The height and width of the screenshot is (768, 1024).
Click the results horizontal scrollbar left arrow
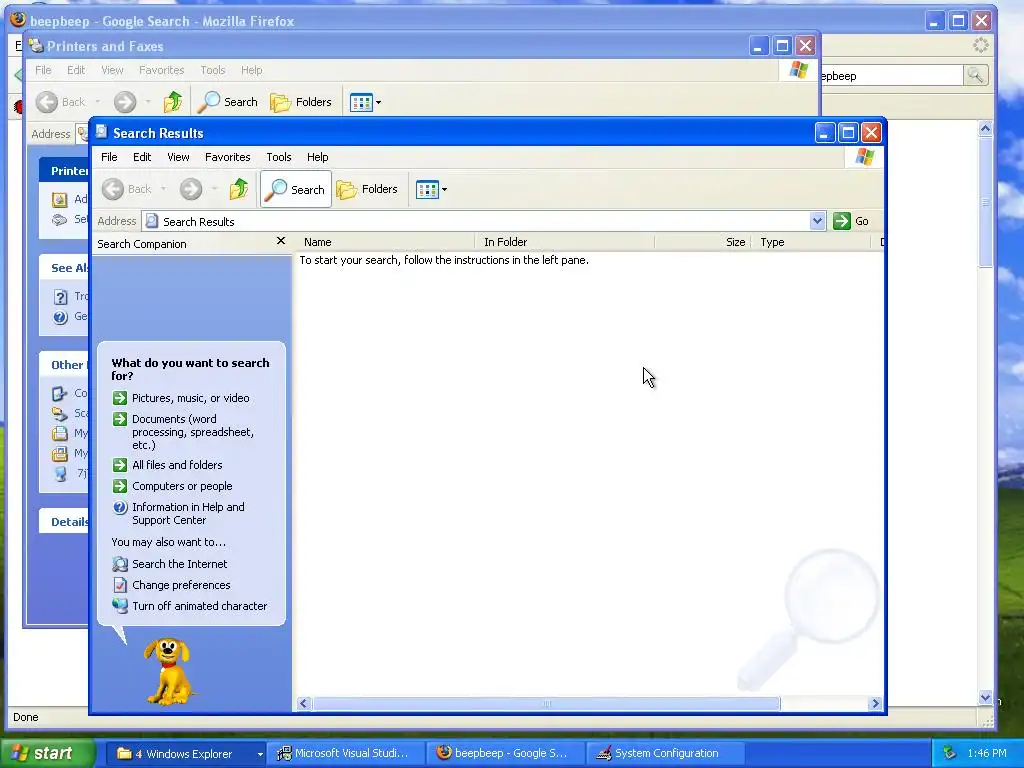point(303,704)
